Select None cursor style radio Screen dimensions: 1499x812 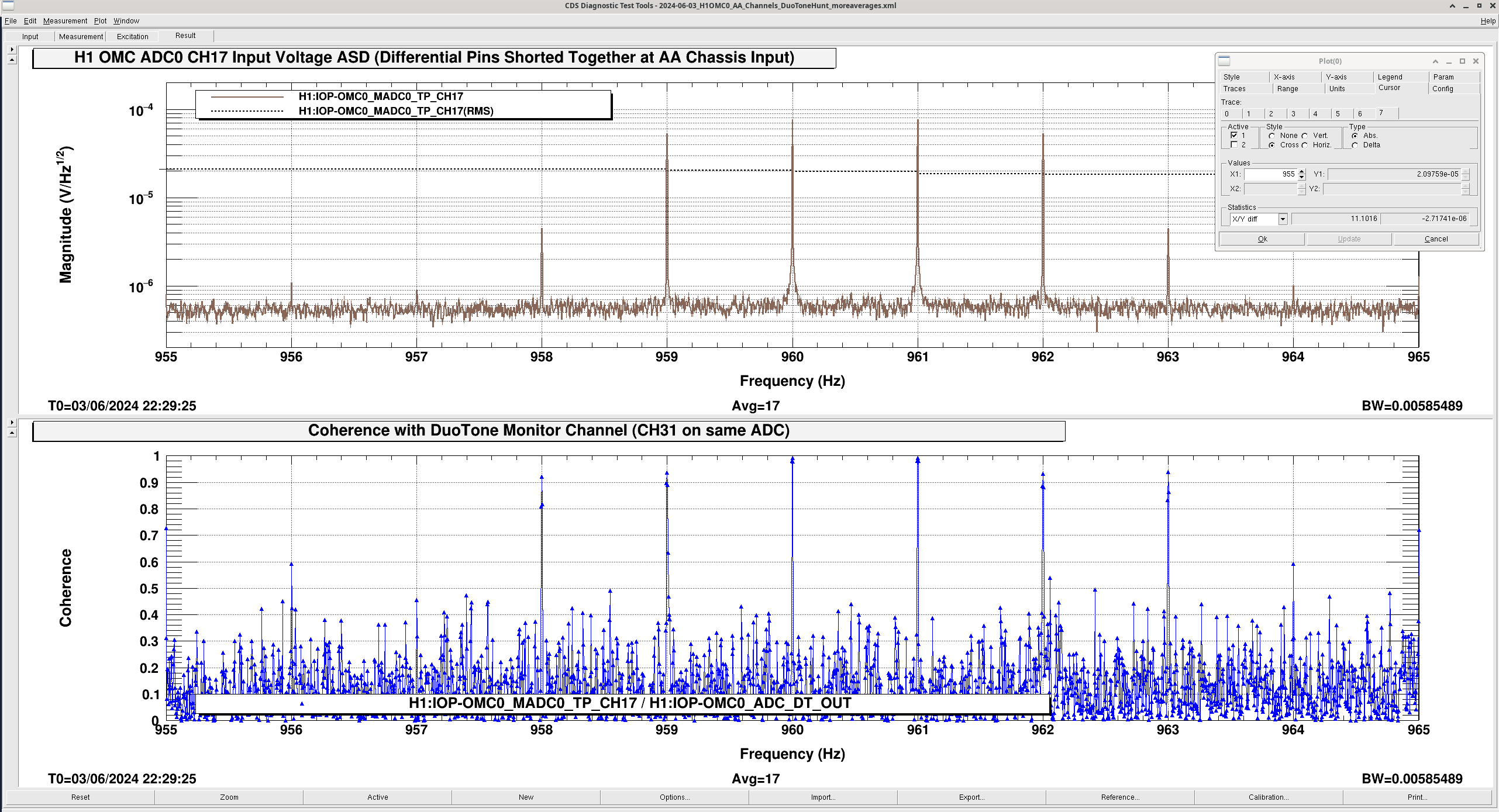(x=1271, y=136)
